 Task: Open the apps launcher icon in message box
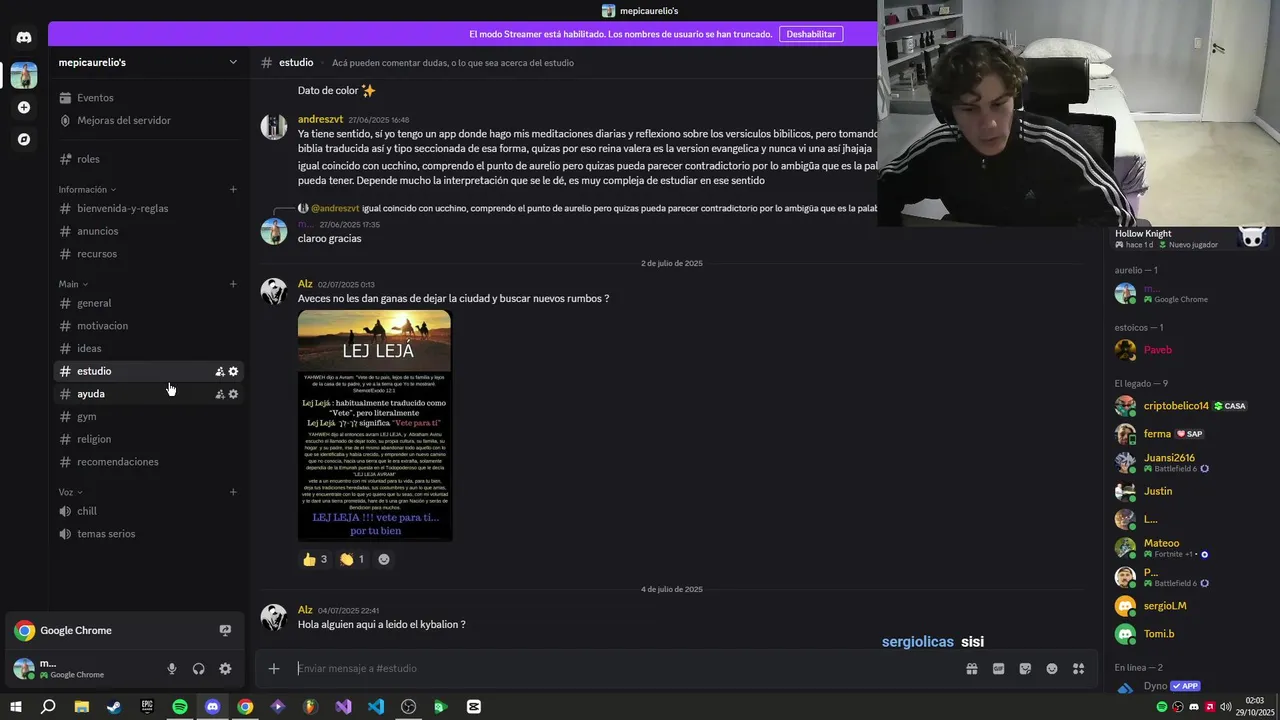tap(1078, 668)
